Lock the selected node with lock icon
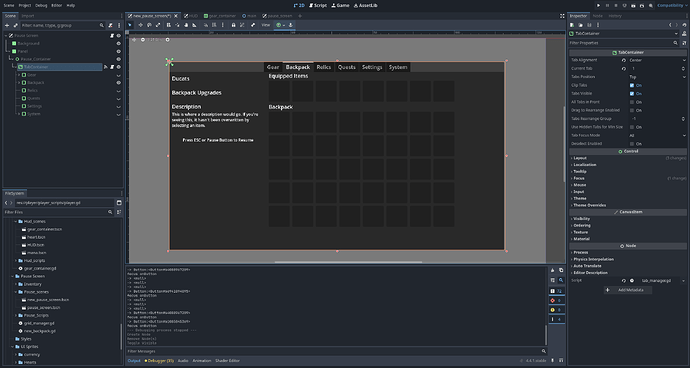The height and width of the screenshot is (368, 690). click(233, 25)
